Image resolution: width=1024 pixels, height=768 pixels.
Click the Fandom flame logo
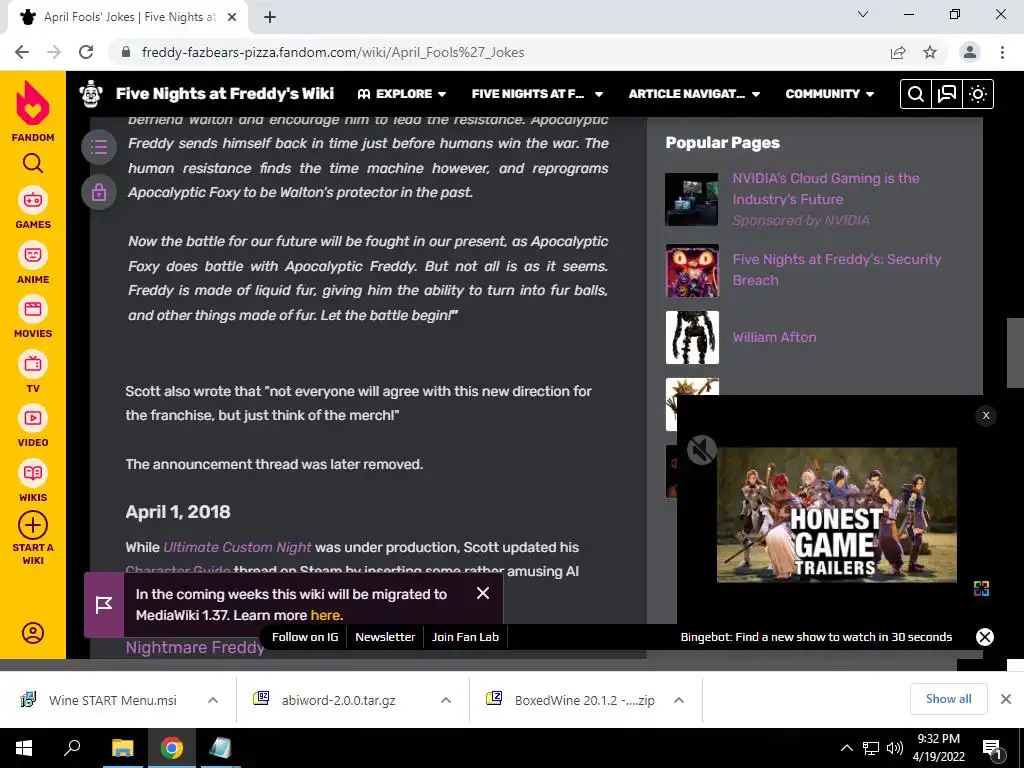(x=33, y=103)
